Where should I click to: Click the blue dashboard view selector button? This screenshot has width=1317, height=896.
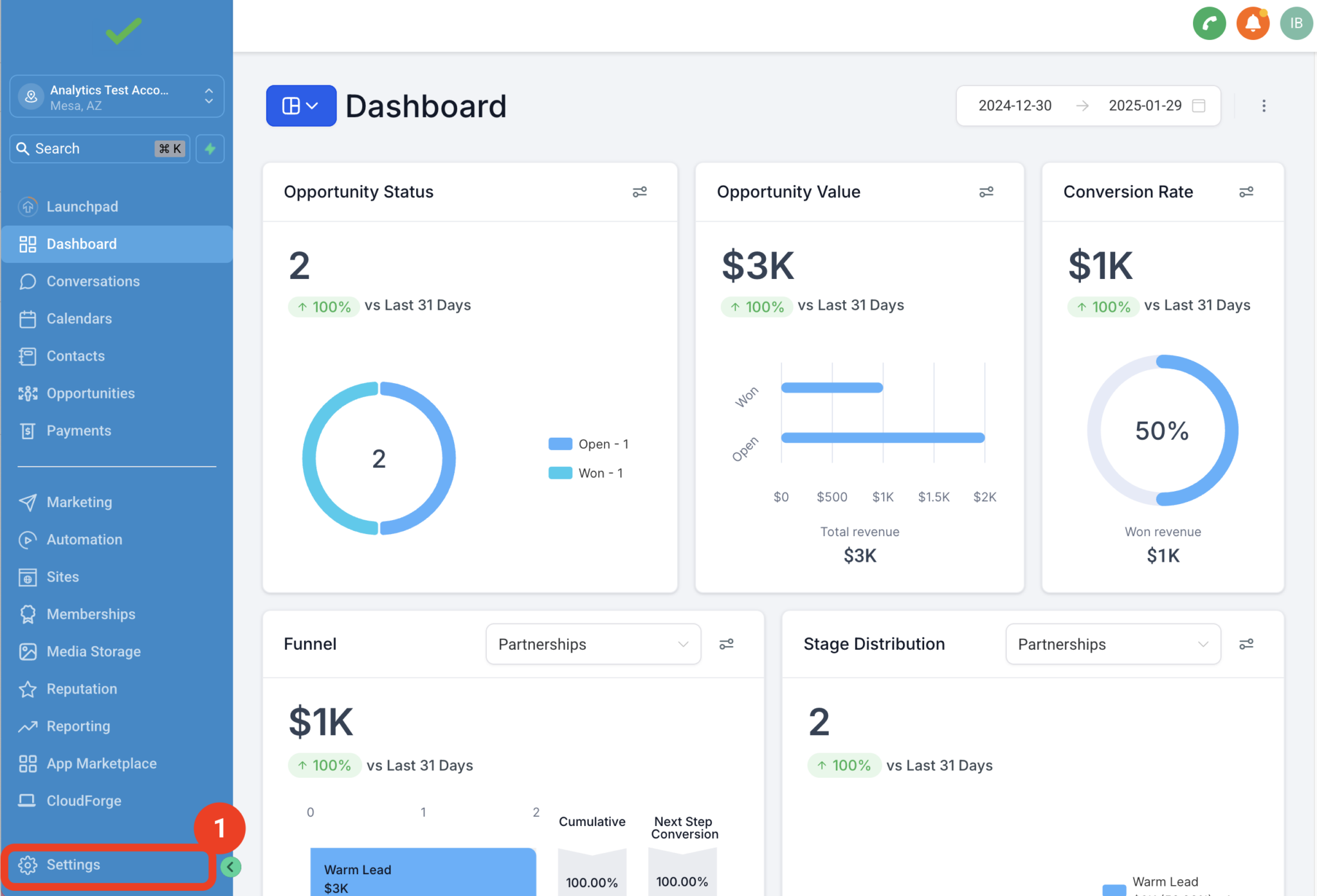300,105
